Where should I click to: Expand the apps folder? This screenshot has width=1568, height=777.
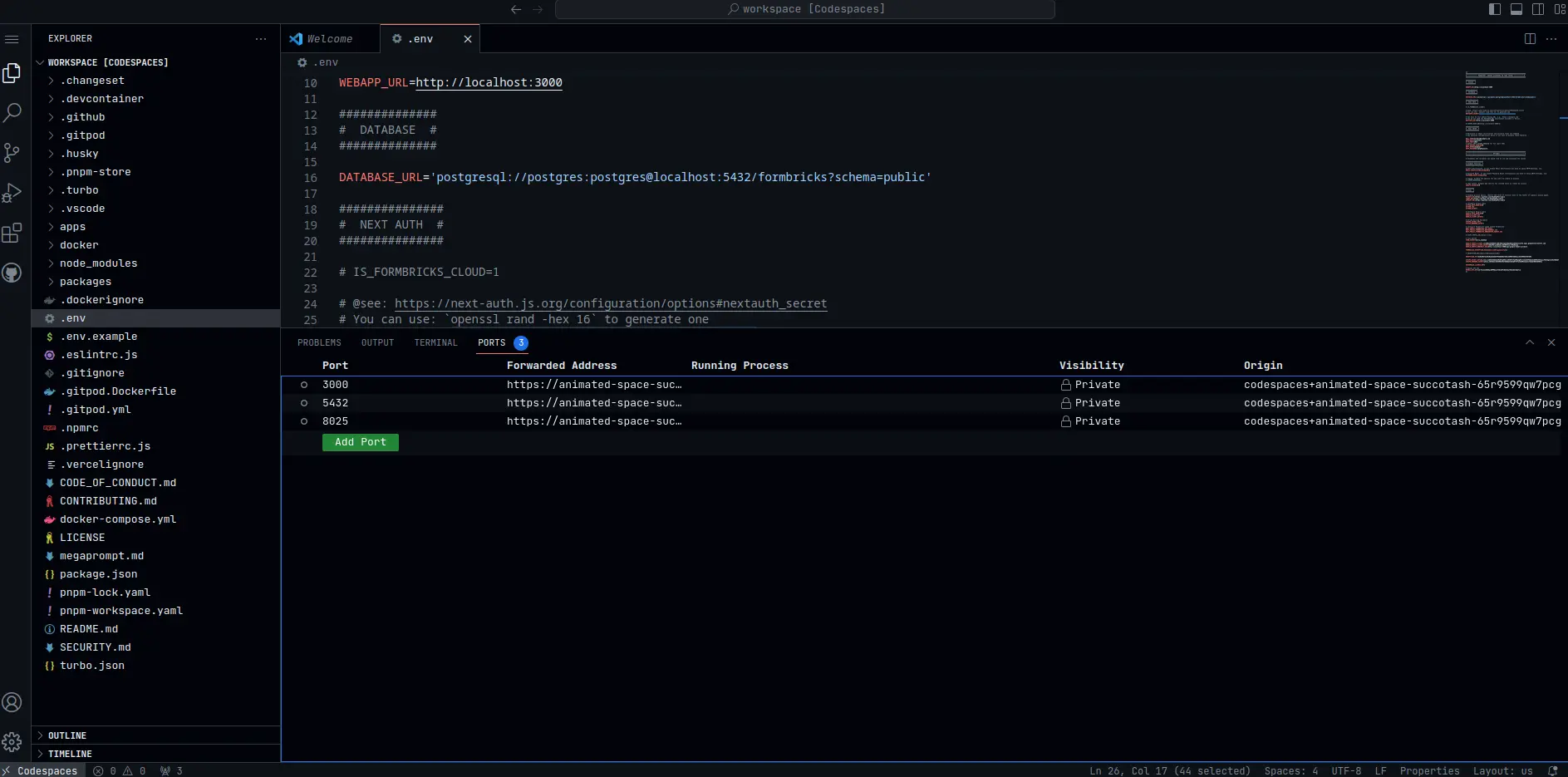pyautogui.click(x=73, y=227)
